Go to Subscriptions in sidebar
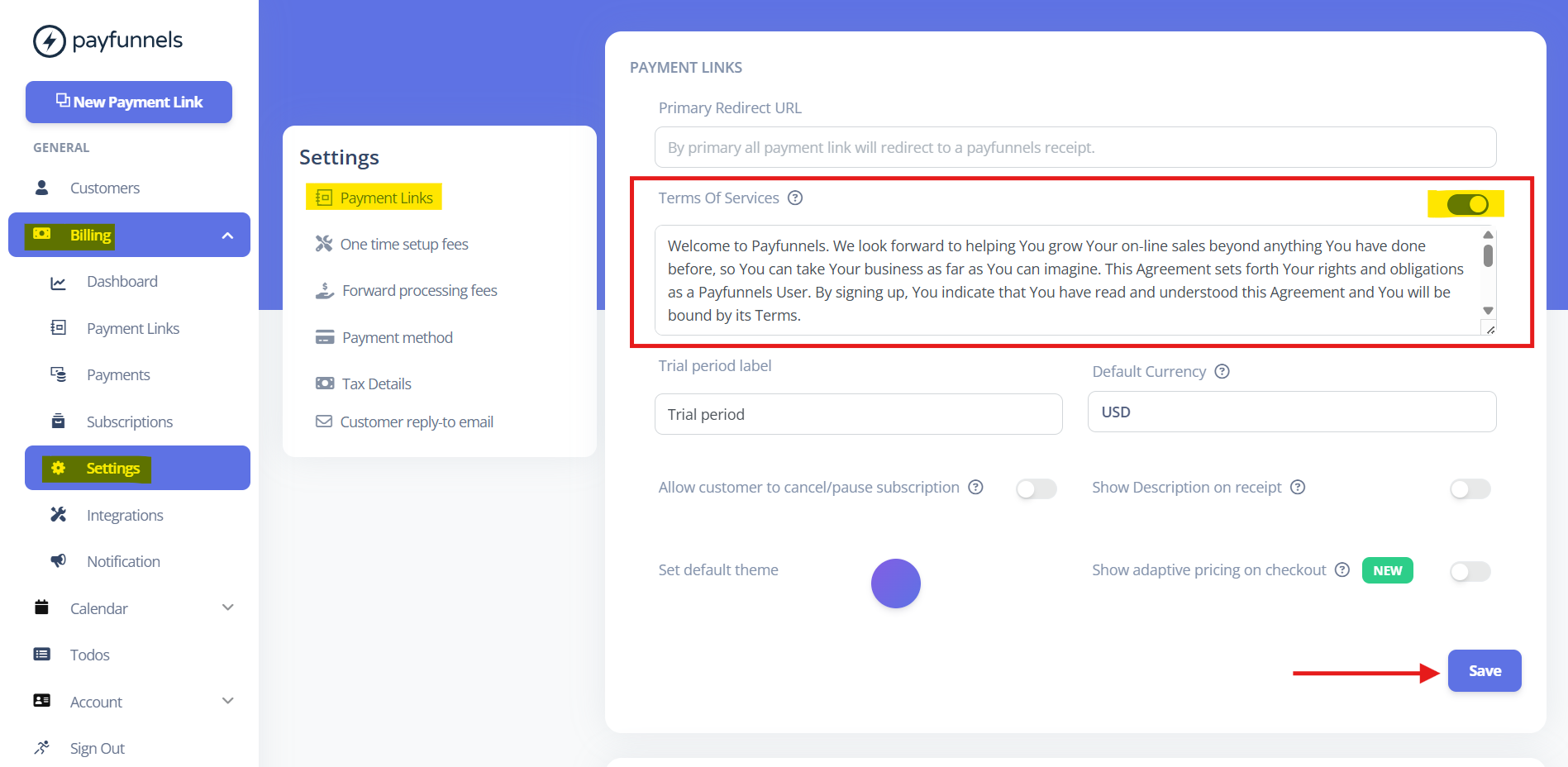This screenshot has width=1568, height=767. 130,422
